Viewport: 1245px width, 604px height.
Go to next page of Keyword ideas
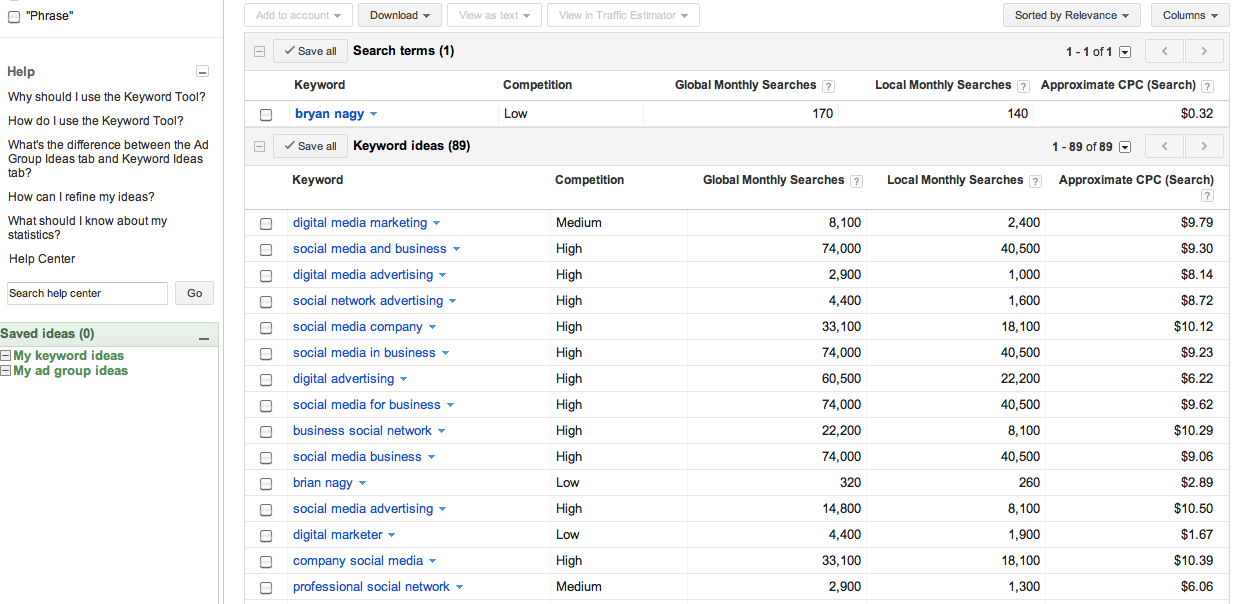[x=1204, y=146]
